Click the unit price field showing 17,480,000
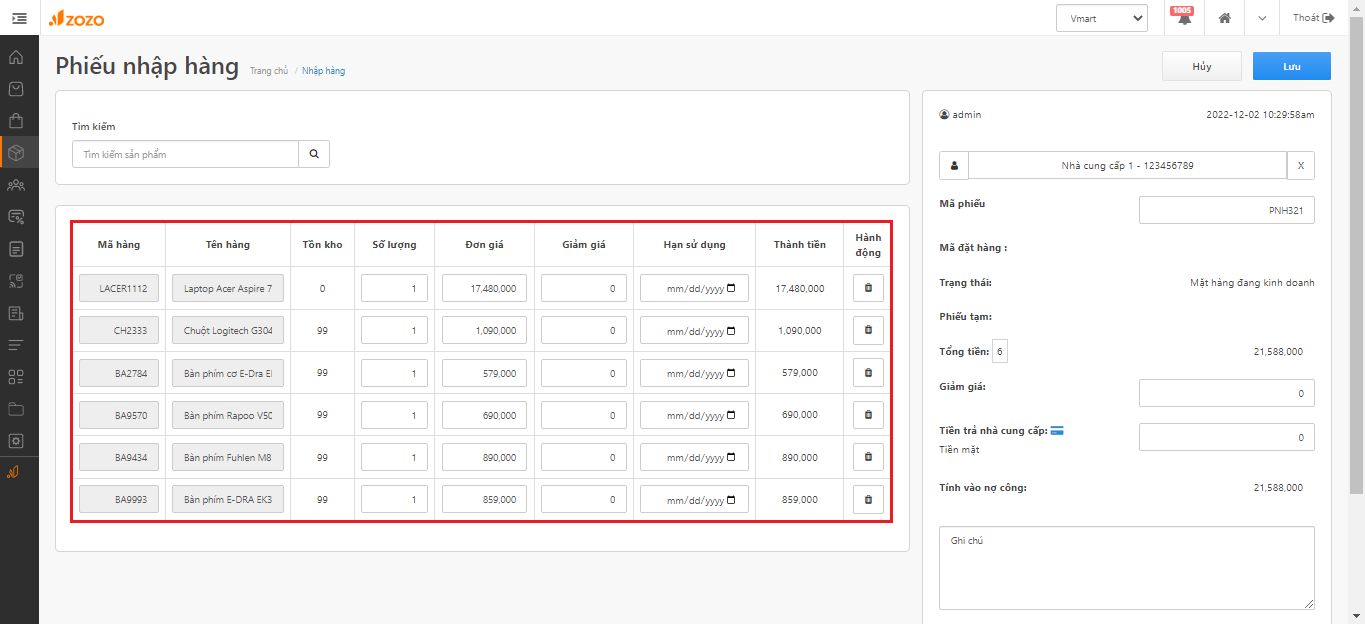The height and width of the screenshot is (624, 1365). [484, 288]
